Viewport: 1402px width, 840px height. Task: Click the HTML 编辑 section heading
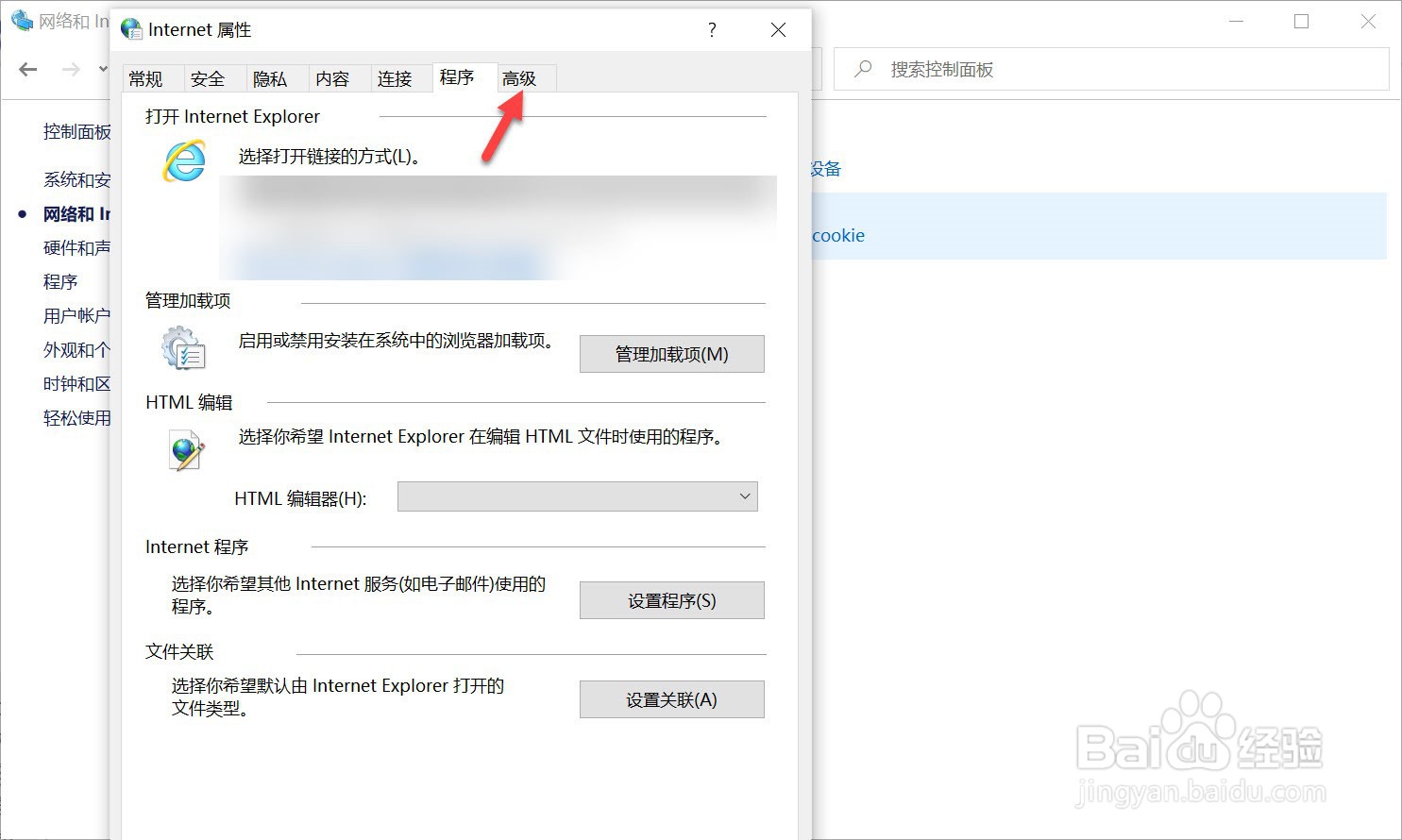point(189,403)
